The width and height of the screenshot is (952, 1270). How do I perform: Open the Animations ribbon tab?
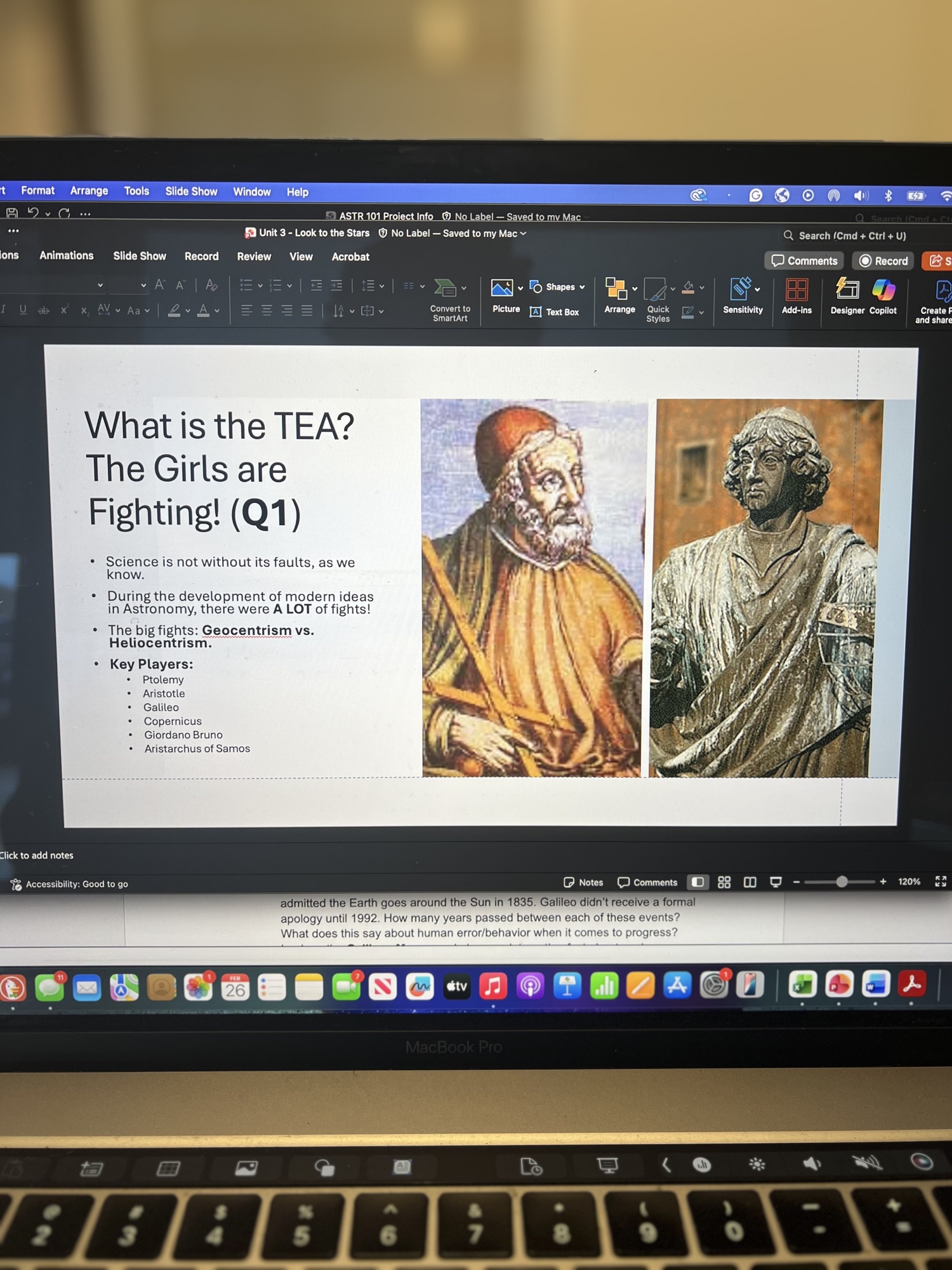point(67,255)
